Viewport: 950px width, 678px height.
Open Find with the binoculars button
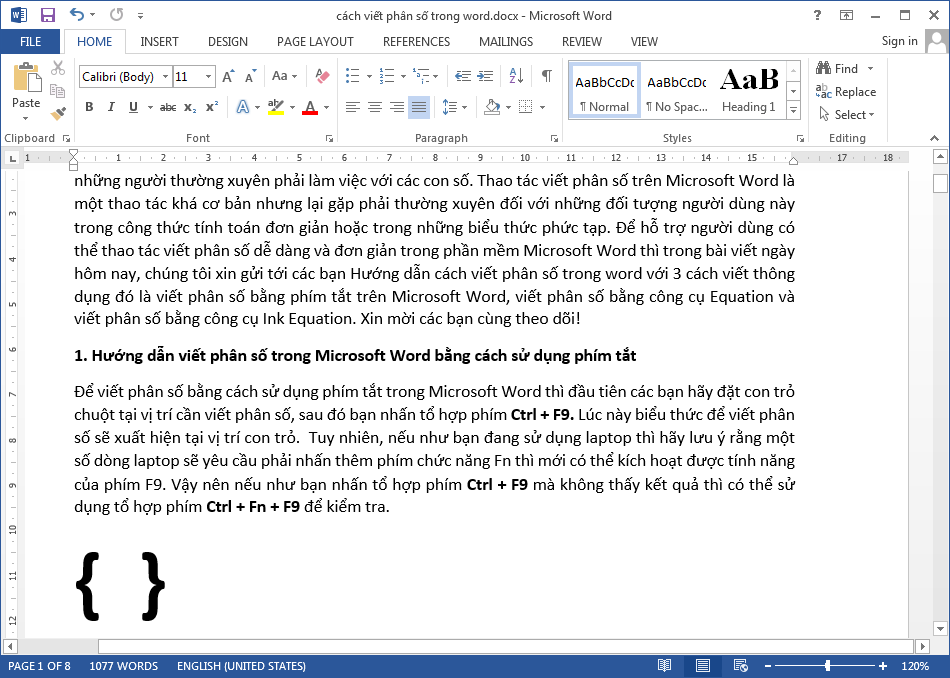(837, 68)
